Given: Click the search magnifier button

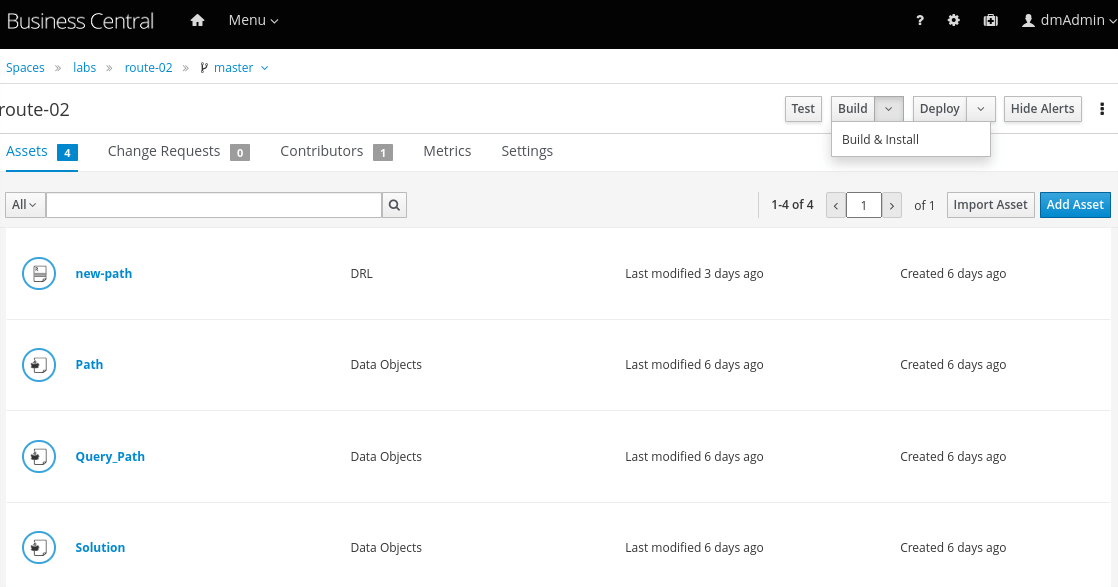Looking at the screenshot, I should click(x=394, y=205).
